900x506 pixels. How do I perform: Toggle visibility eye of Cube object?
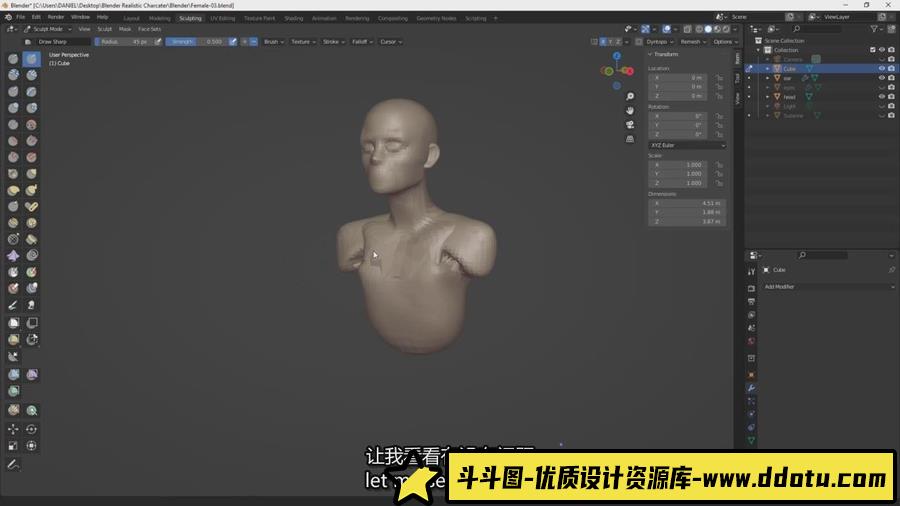coord(882,68)
